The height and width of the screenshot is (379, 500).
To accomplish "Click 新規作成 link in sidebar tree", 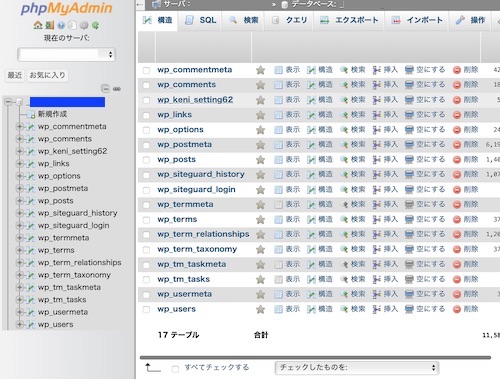I will 52,114.
